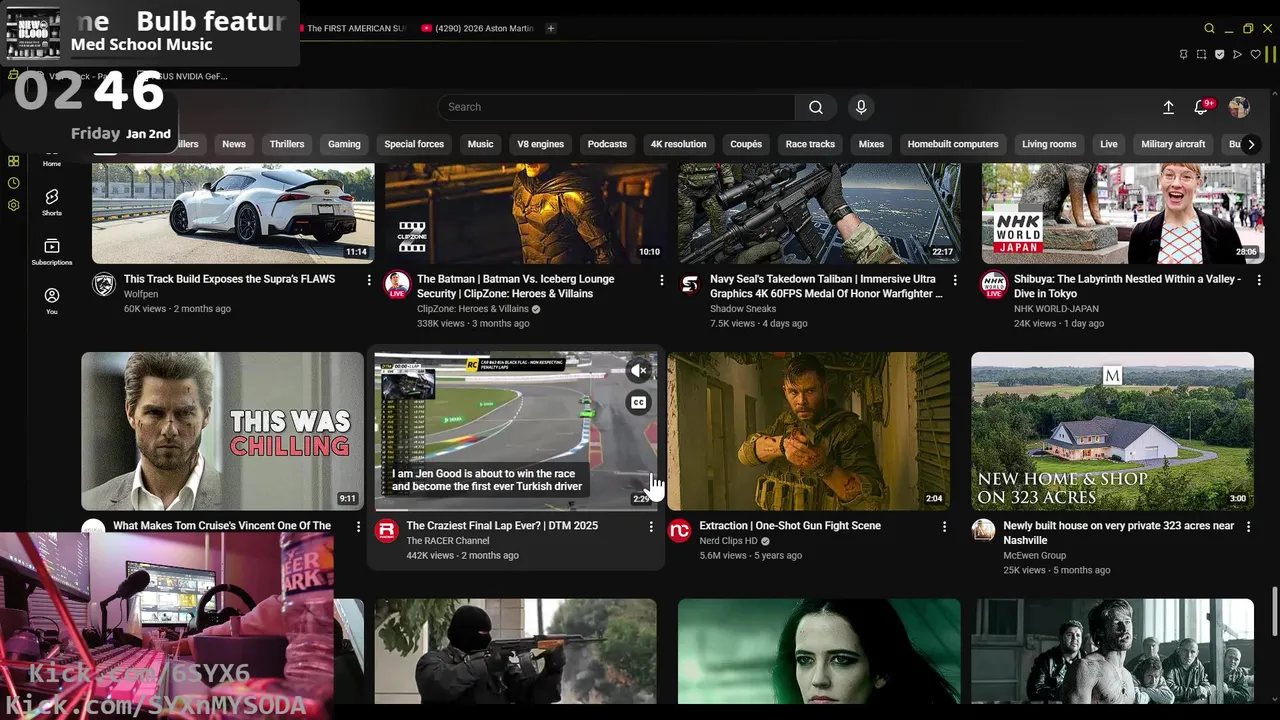Open the Extraction gunfight scene thumbnail
The width and height of the screenshot is (1280, 720).
coord(809,431)
